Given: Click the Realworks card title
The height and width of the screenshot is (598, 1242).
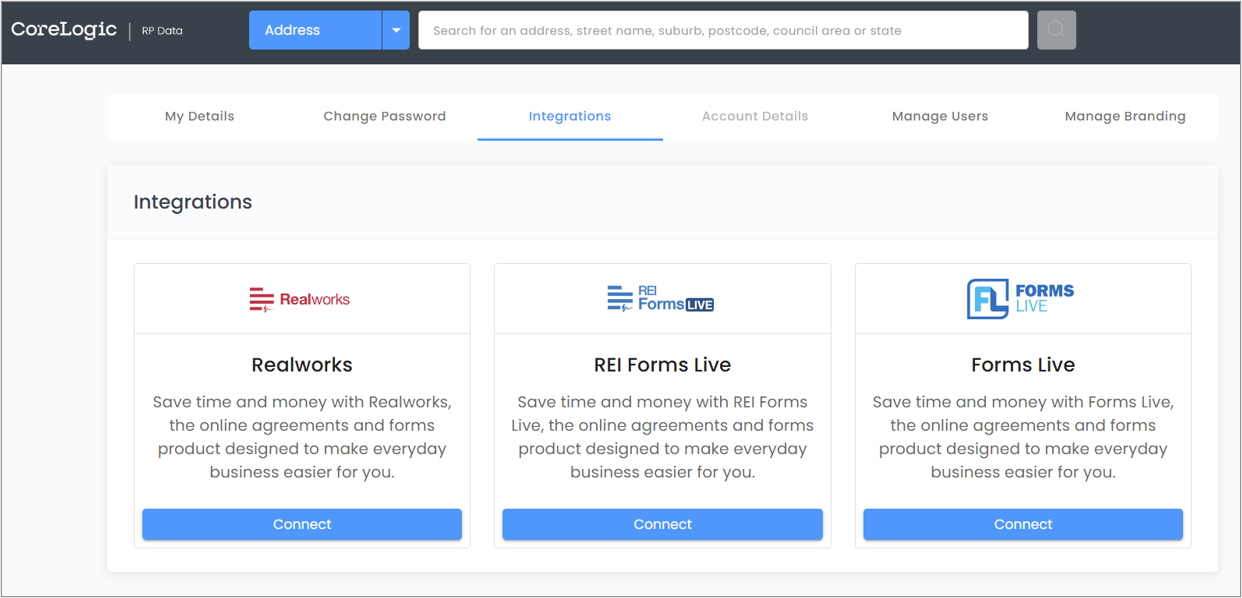Looking at the screenshot, I should (x=302, y=365).
